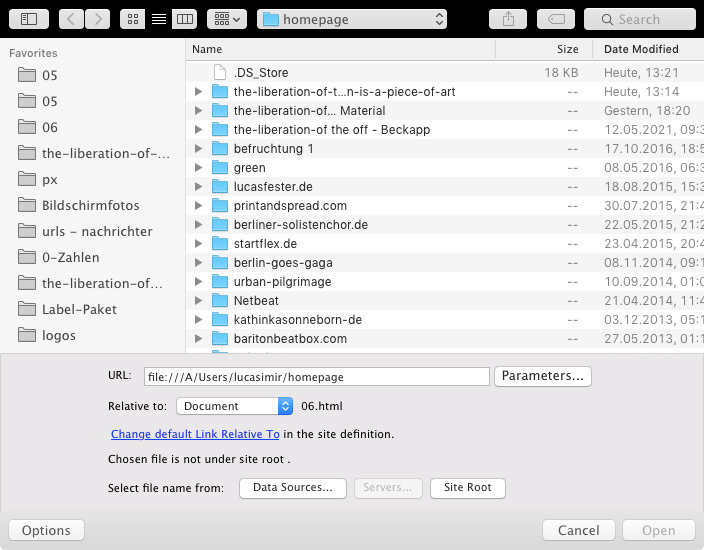Sort by the Size column header

click(544, 49)
